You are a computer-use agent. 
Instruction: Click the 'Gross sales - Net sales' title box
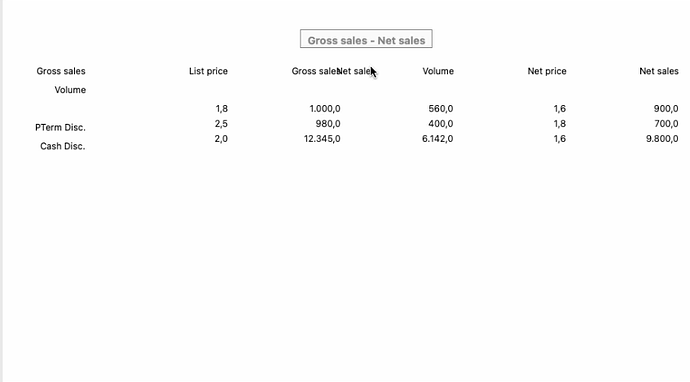pos(366,39)
